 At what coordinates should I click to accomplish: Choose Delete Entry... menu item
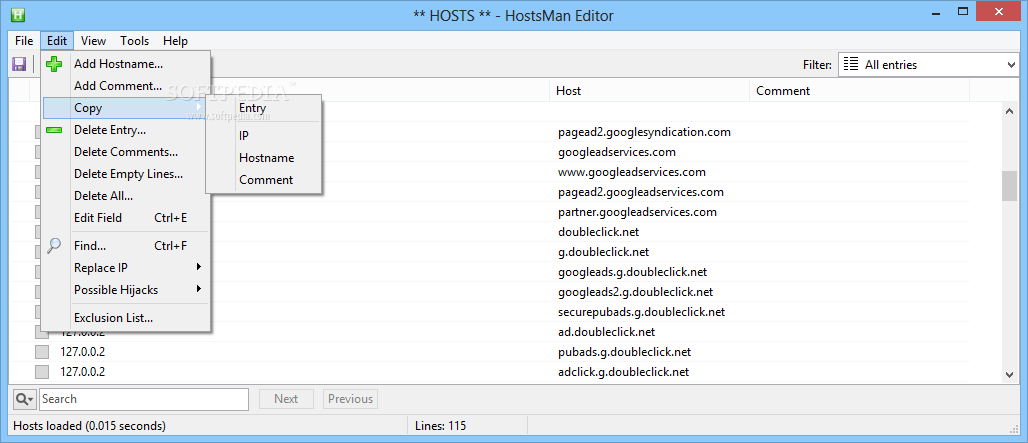click(125, 130)
